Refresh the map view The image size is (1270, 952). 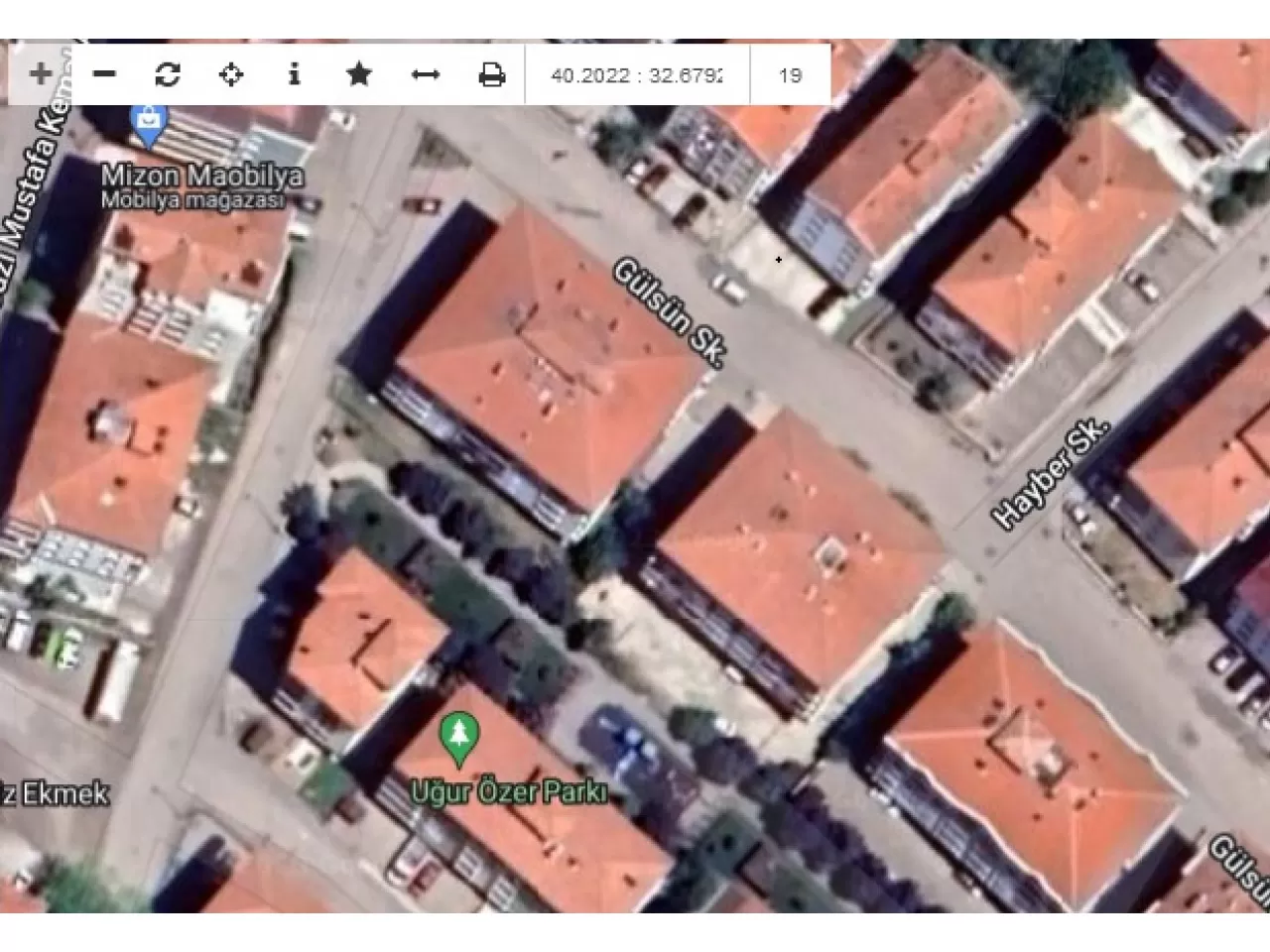168,74
